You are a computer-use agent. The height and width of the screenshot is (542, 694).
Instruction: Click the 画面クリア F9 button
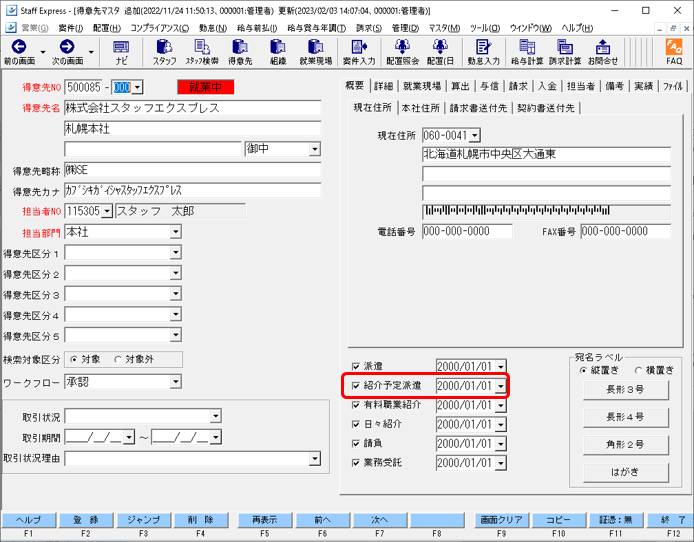point(501,520)
